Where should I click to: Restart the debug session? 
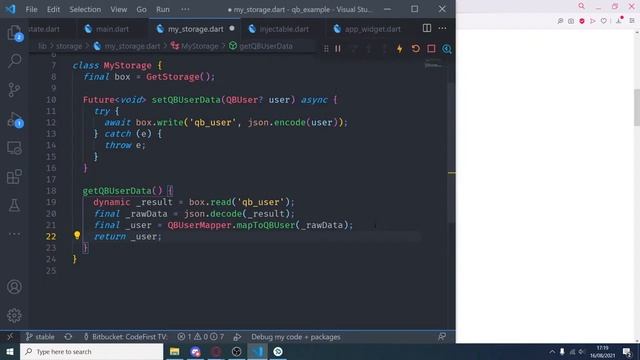point(416,49)
